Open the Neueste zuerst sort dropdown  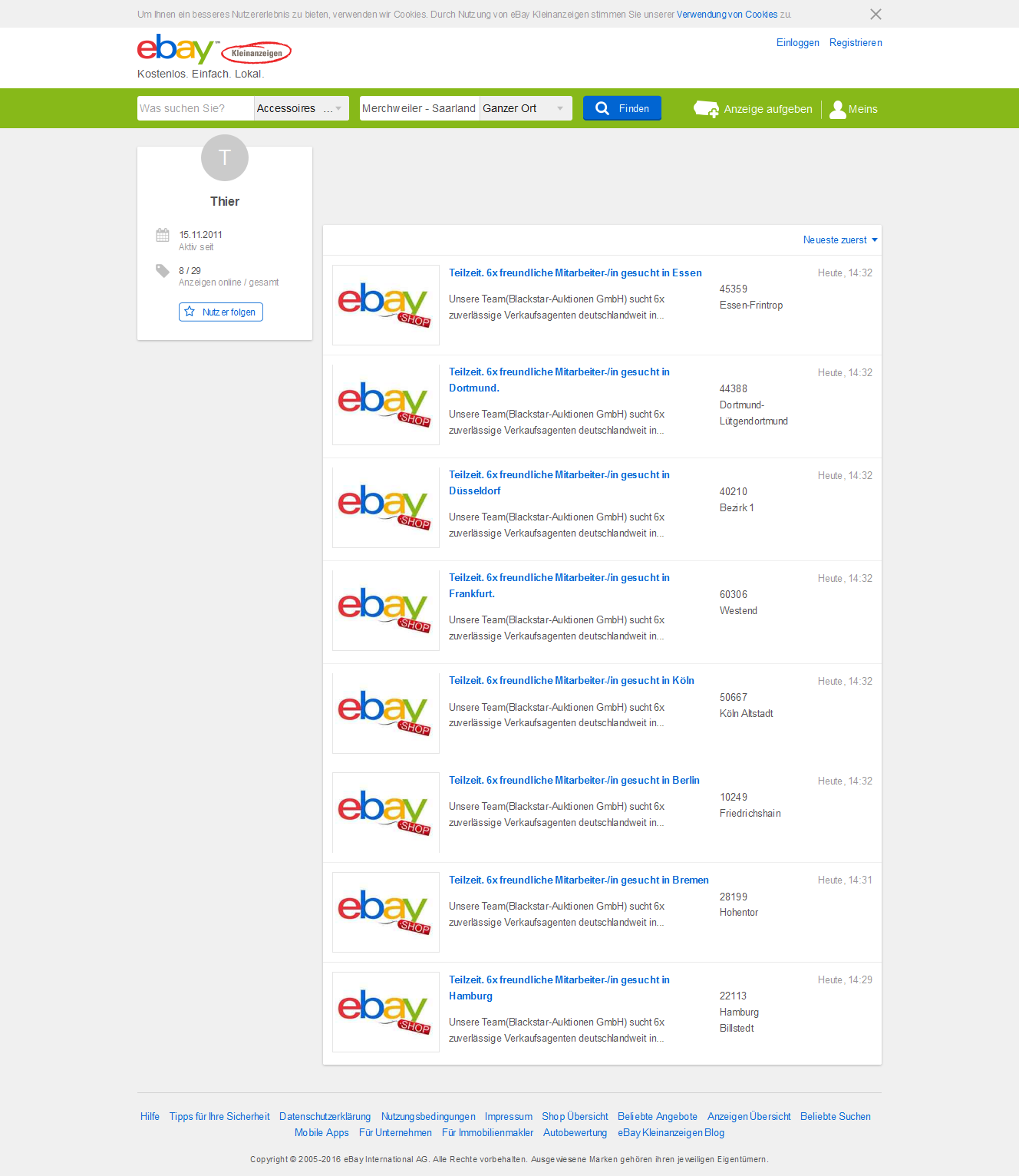coord(840,240)
